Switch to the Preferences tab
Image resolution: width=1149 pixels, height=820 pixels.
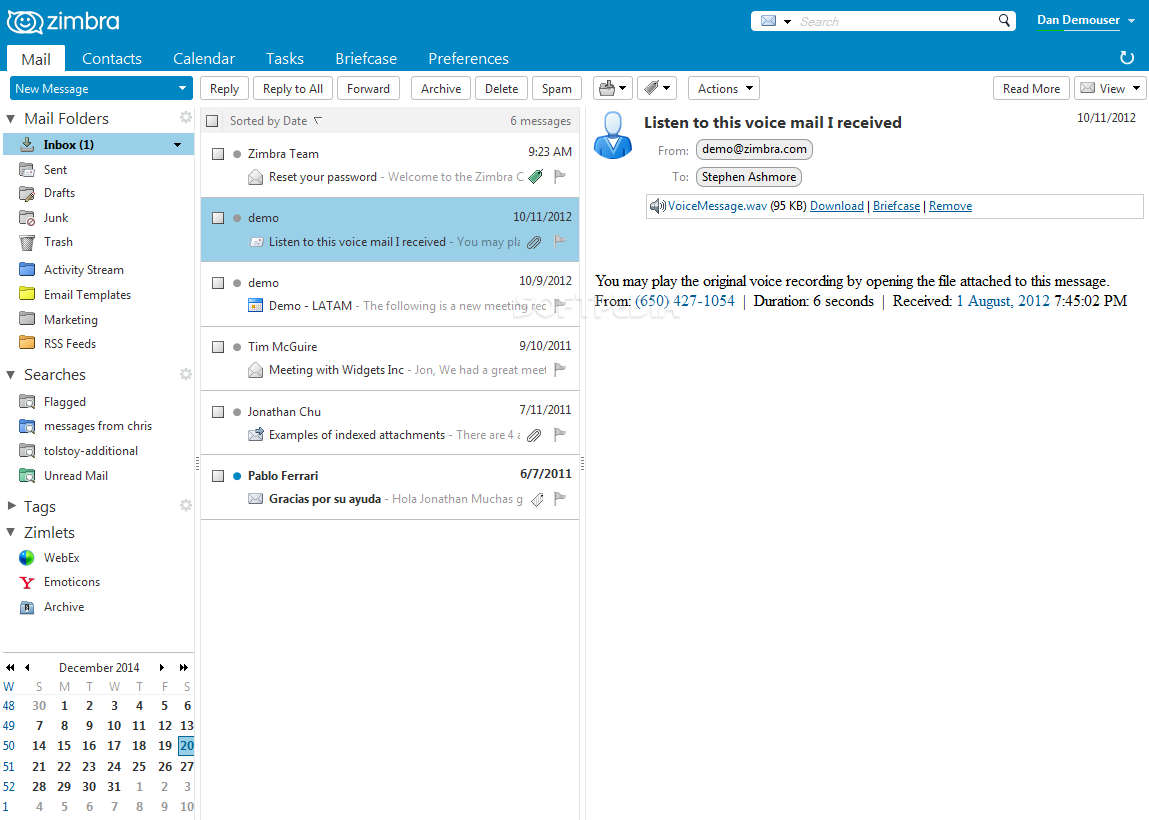coord(468,59)
